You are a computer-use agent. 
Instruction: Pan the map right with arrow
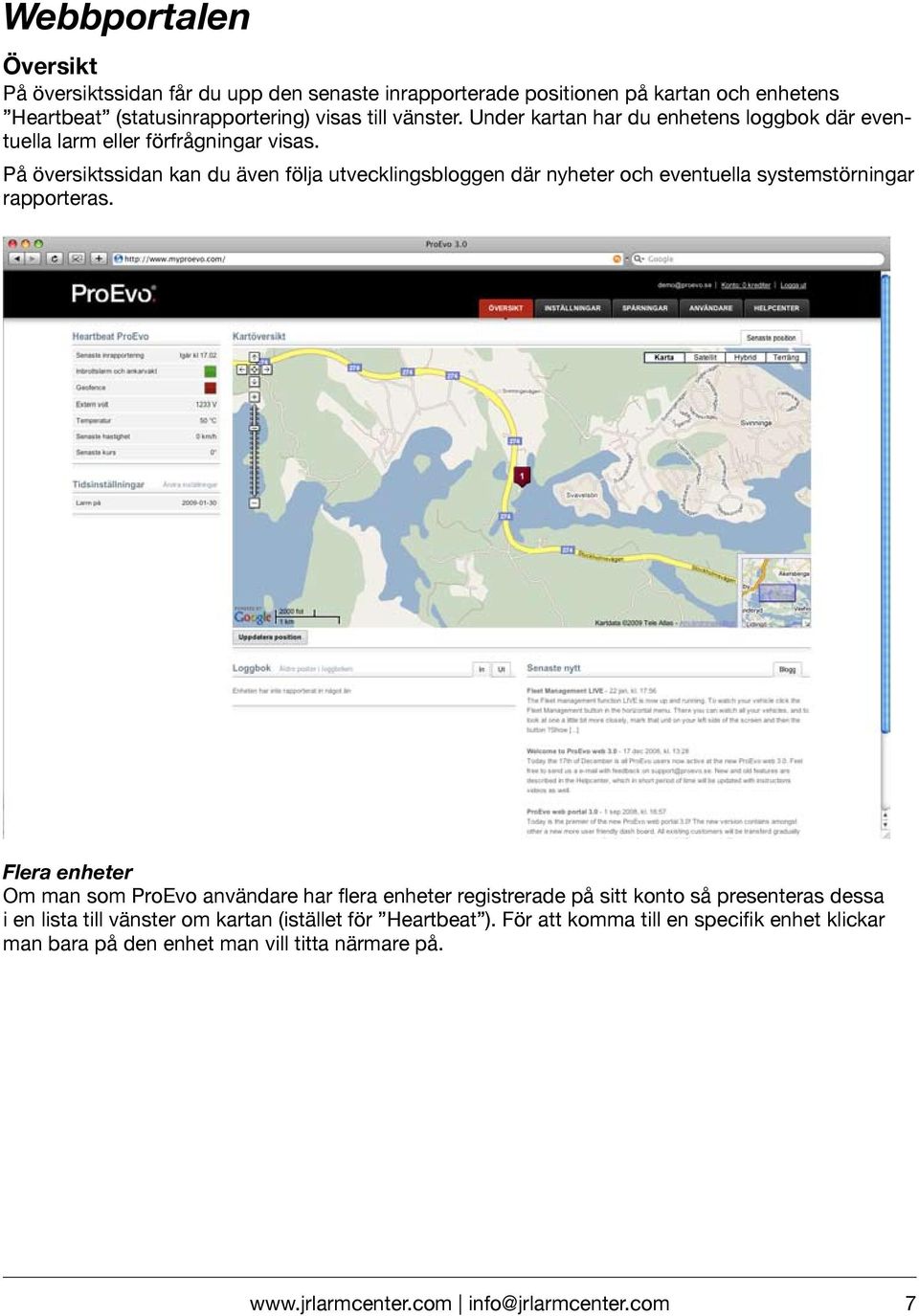pos(267,369)
